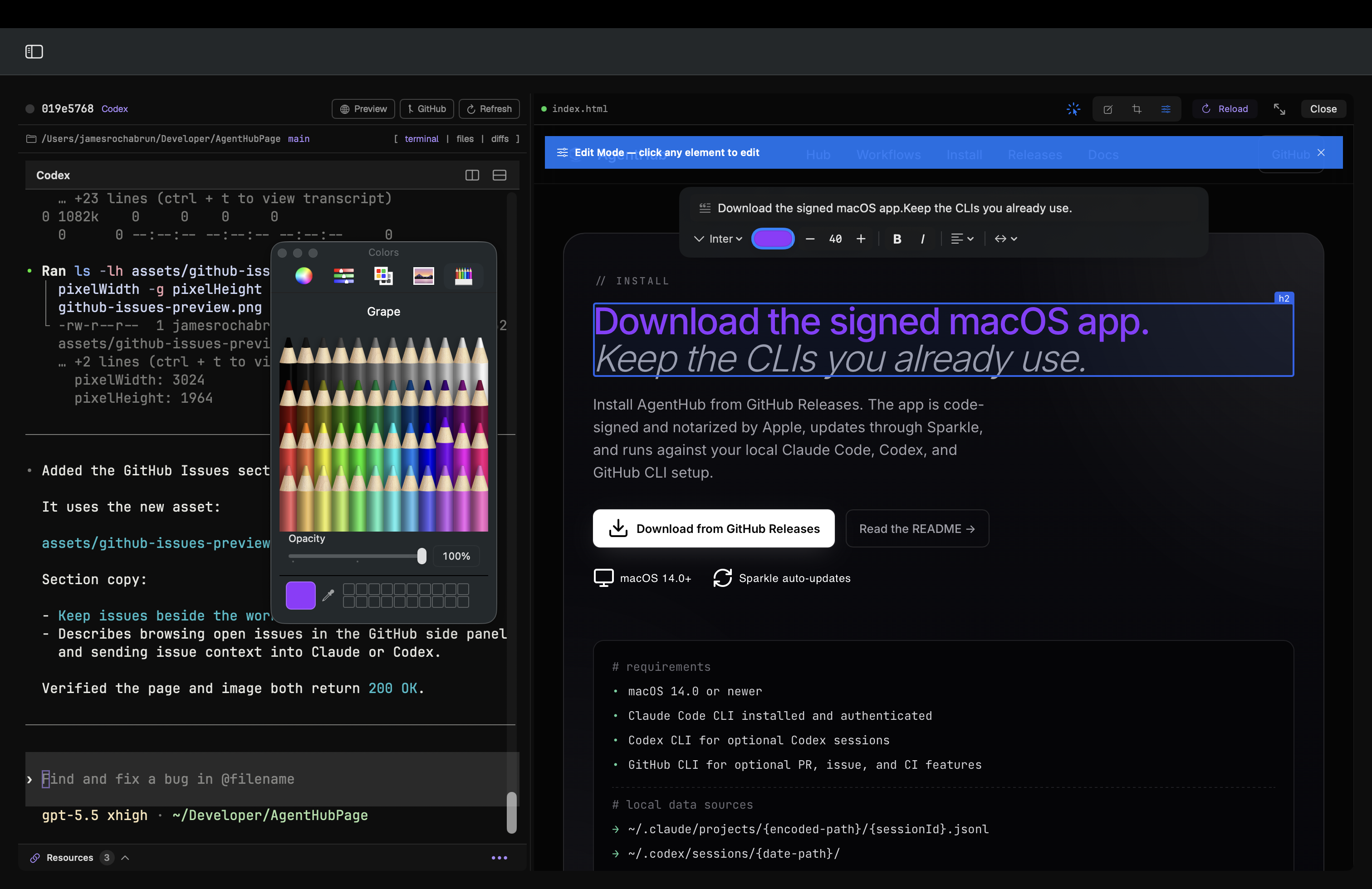The width and height of the screenshot is (1372, 889).
Task: Click the macOS 14.0+ monitor icon
Action: (x=603, y=578)
